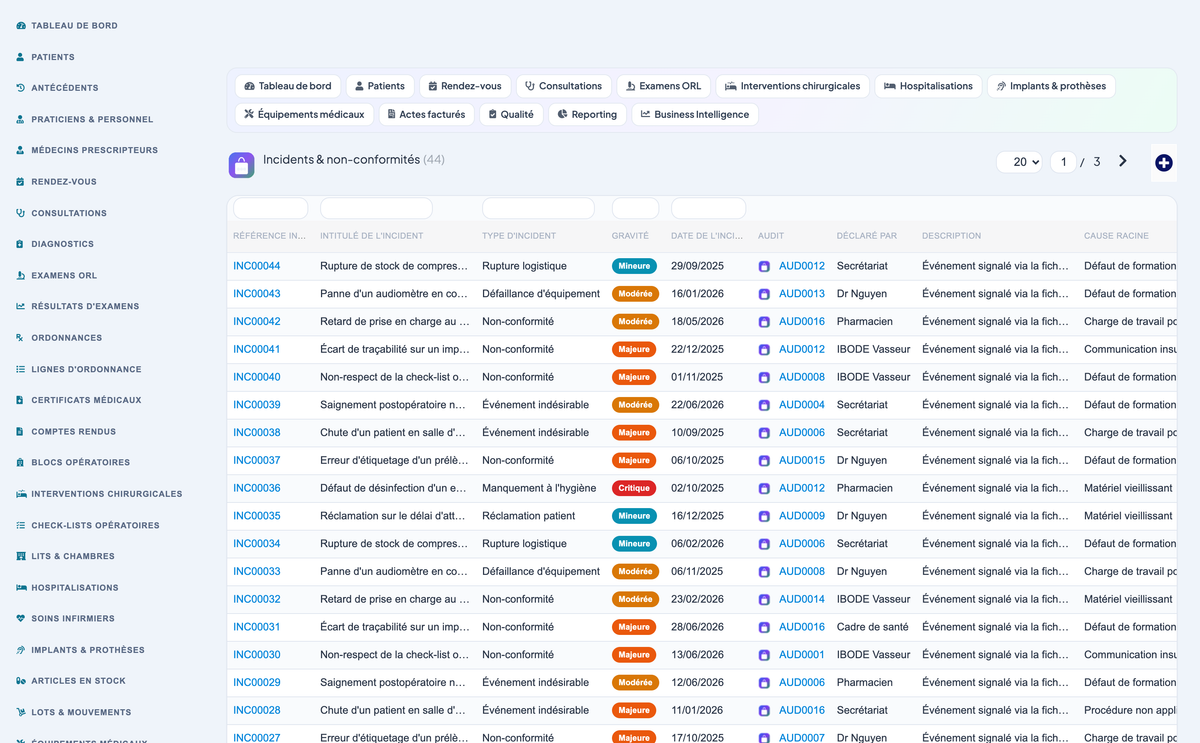Click the Type d'incident filter field
1200x743 pixels.
pyautogui.click(x=538, y=208)
